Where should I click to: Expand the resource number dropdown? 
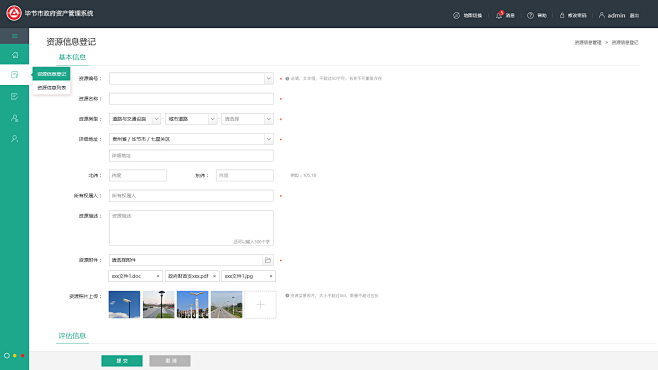(x=269, y=78)
